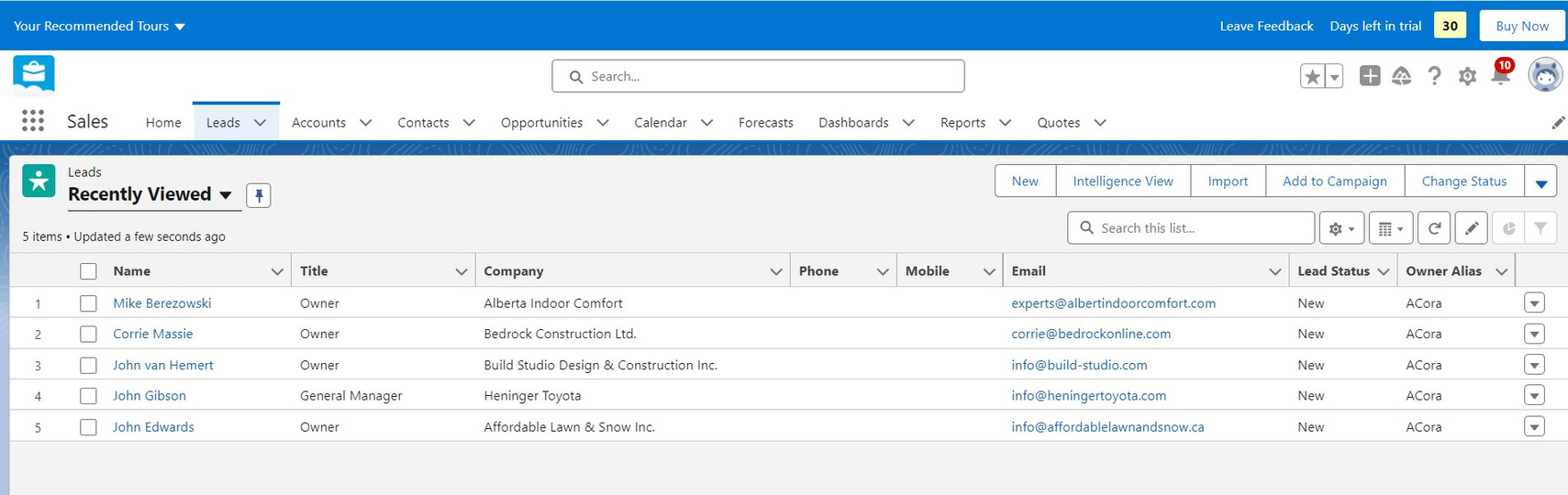Screen dimensions: 1568x495
Task: Click the Charts pie icon
Action: point(1508,228)
